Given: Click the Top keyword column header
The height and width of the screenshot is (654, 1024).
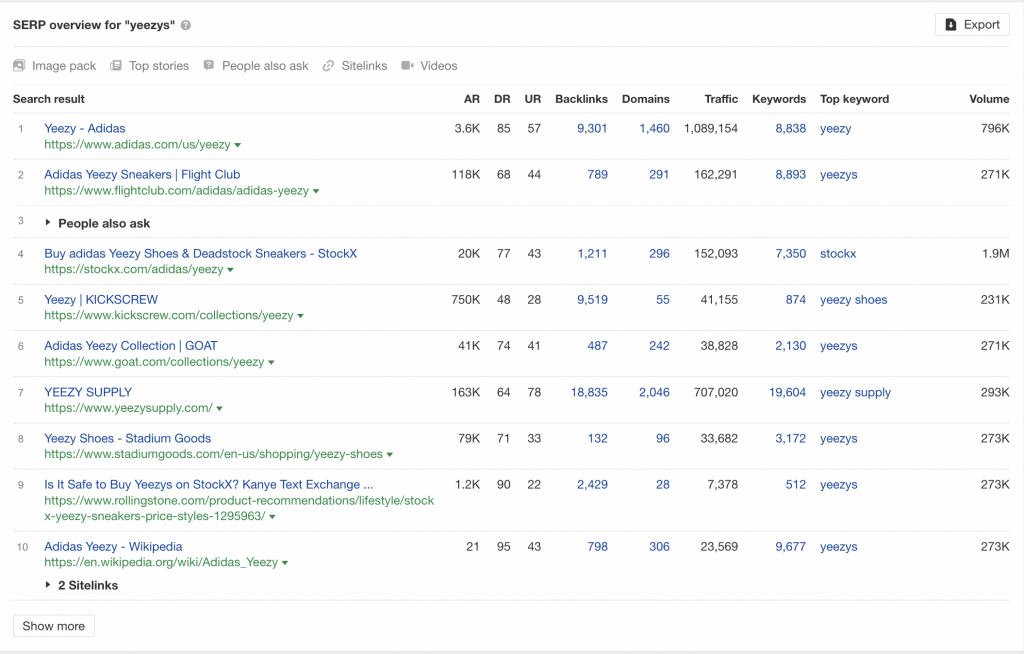Looking at the screenshot, I should 854,99.
